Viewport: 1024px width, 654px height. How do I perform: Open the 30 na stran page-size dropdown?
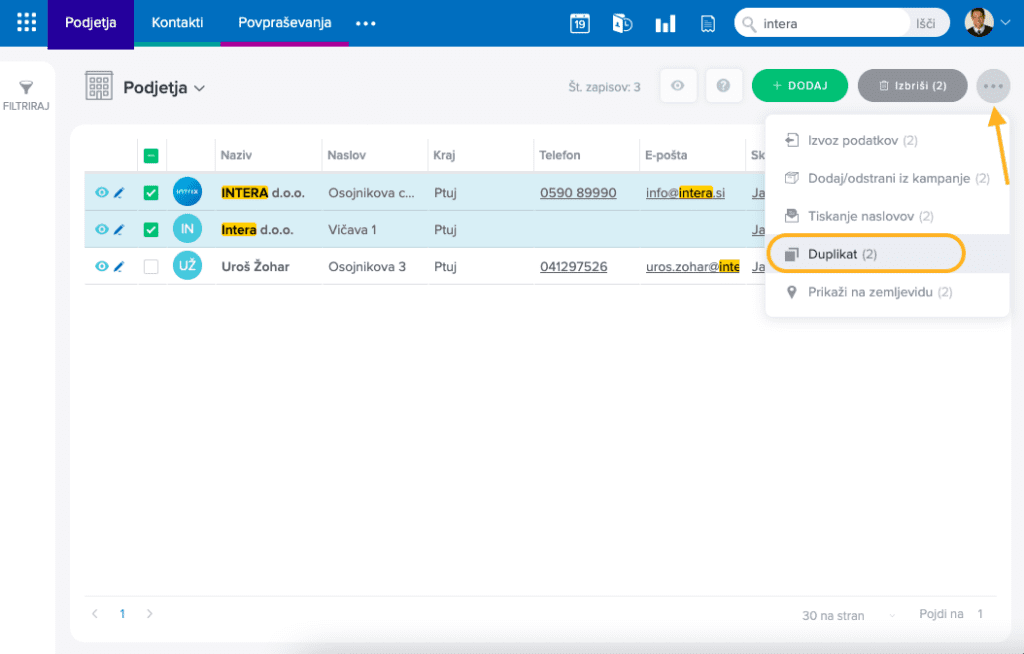click(837, 615)
